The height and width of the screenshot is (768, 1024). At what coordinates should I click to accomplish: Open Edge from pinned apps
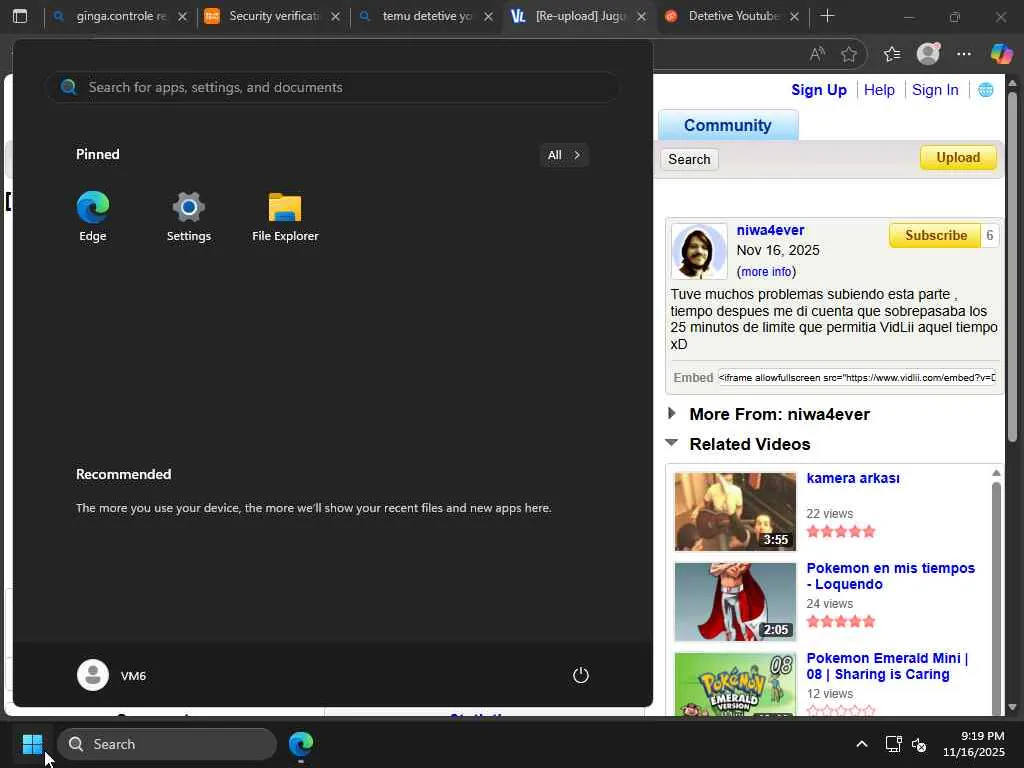tap(93, 216)
